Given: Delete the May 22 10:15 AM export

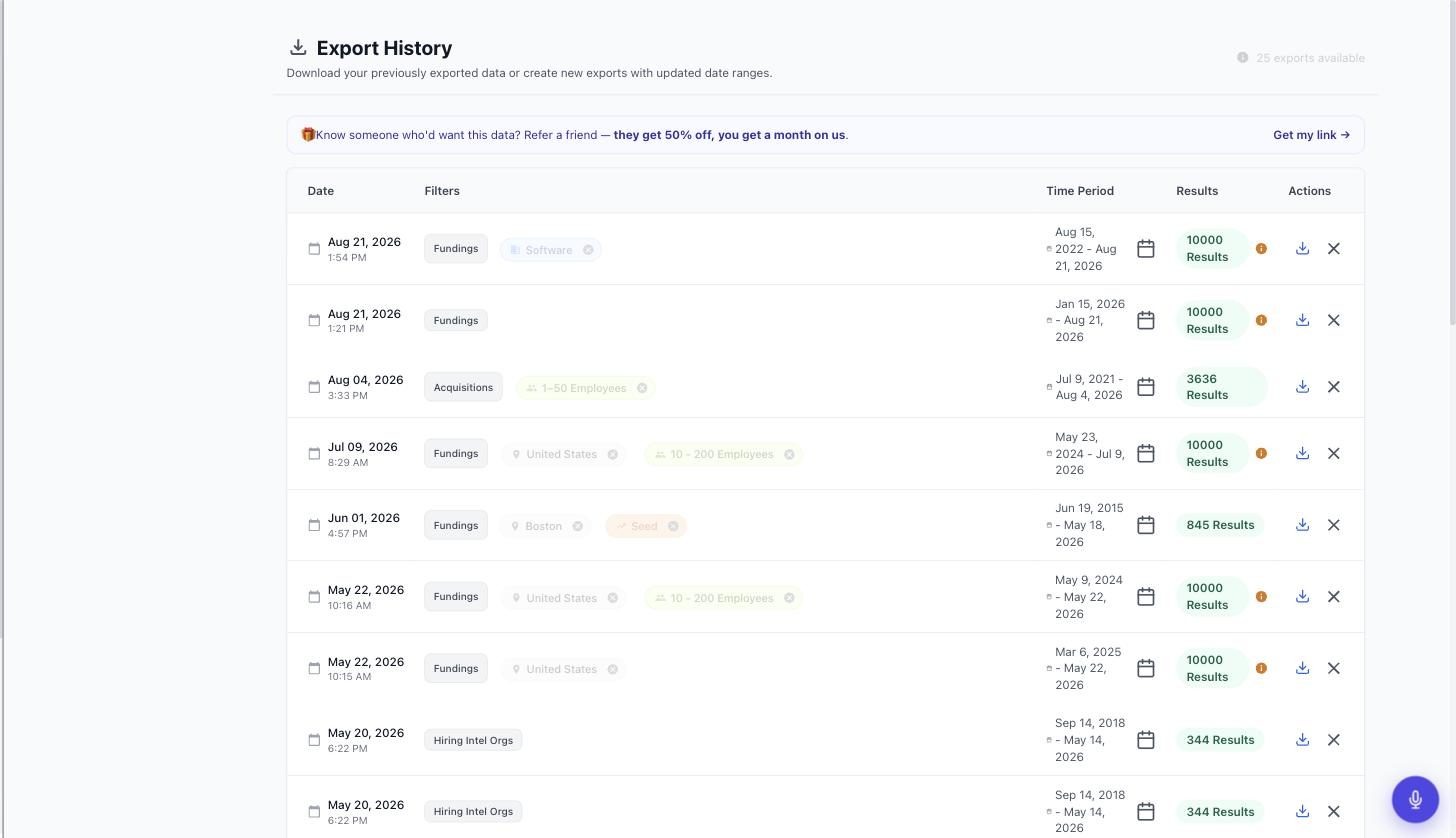Looking at the screenshot, I should pos(1334,668).
